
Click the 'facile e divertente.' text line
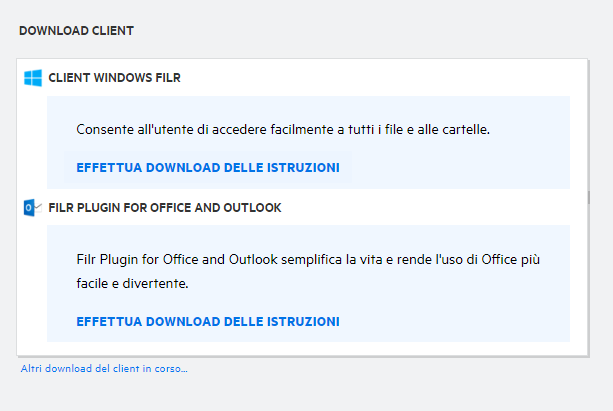pos(133,284)
